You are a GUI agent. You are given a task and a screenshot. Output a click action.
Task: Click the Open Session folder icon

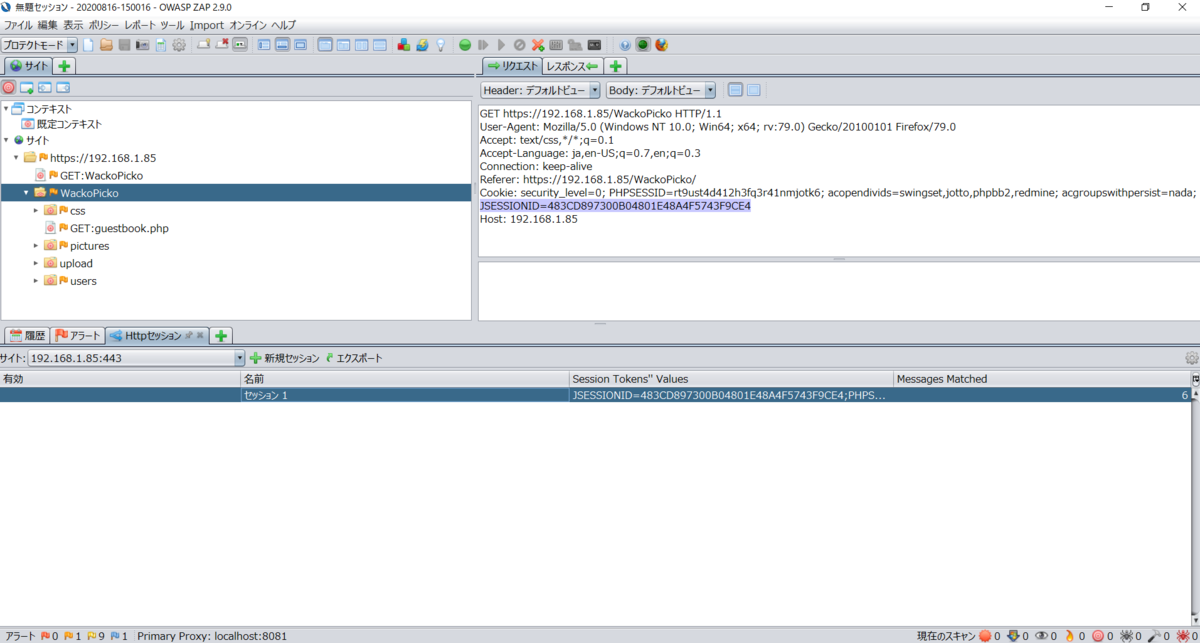point(106,45)
